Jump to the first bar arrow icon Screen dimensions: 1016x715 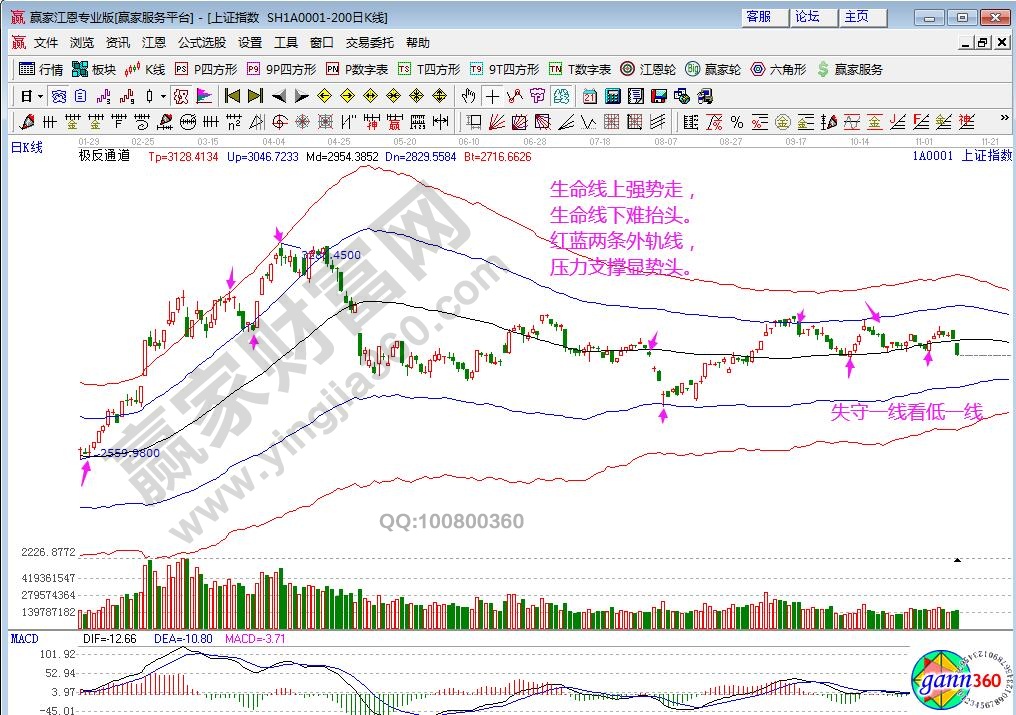tap(232, 96)
